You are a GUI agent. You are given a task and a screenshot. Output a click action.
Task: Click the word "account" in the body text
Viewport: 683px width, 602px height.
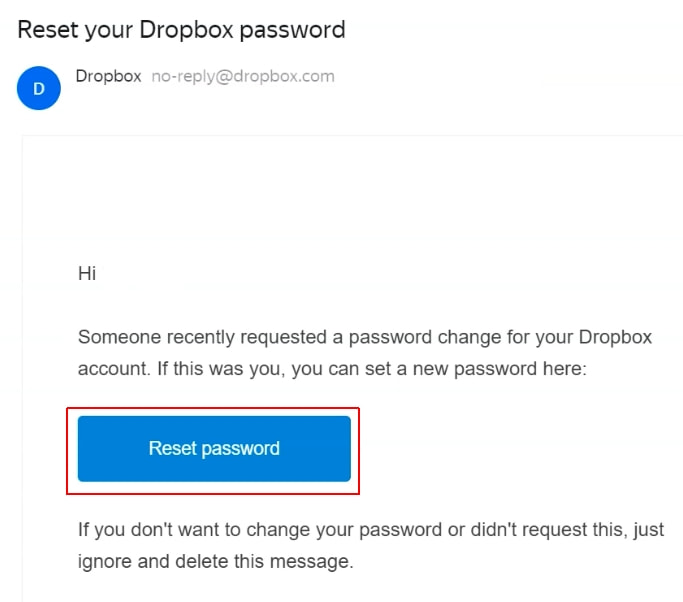click(111, 369)
